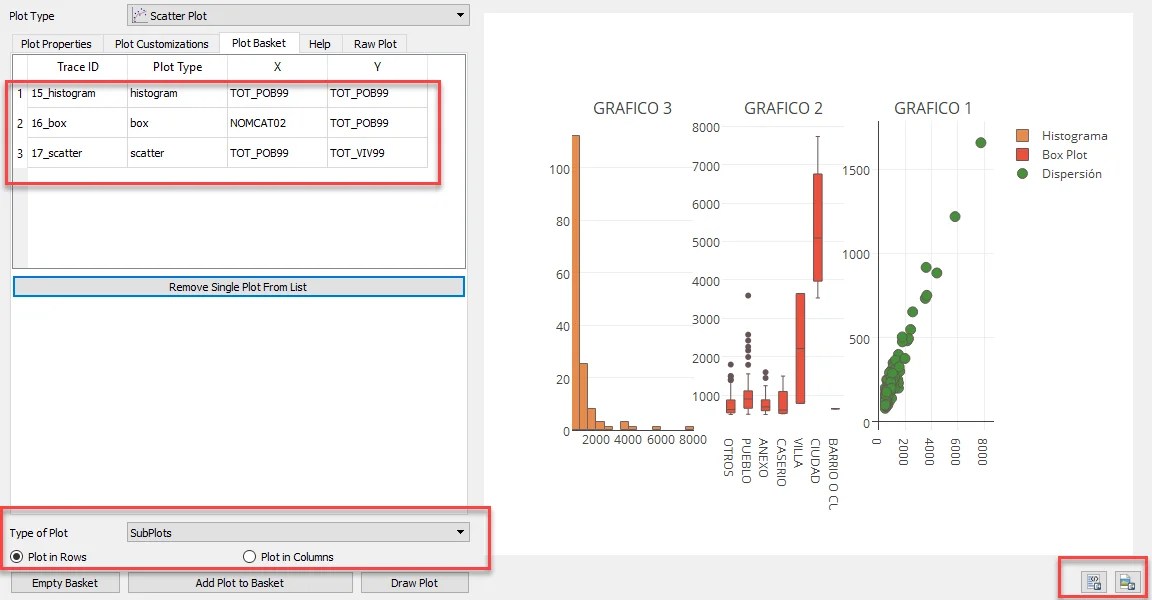Click the Plot Type column header
1152x600 pixels.
coord(177,67)
